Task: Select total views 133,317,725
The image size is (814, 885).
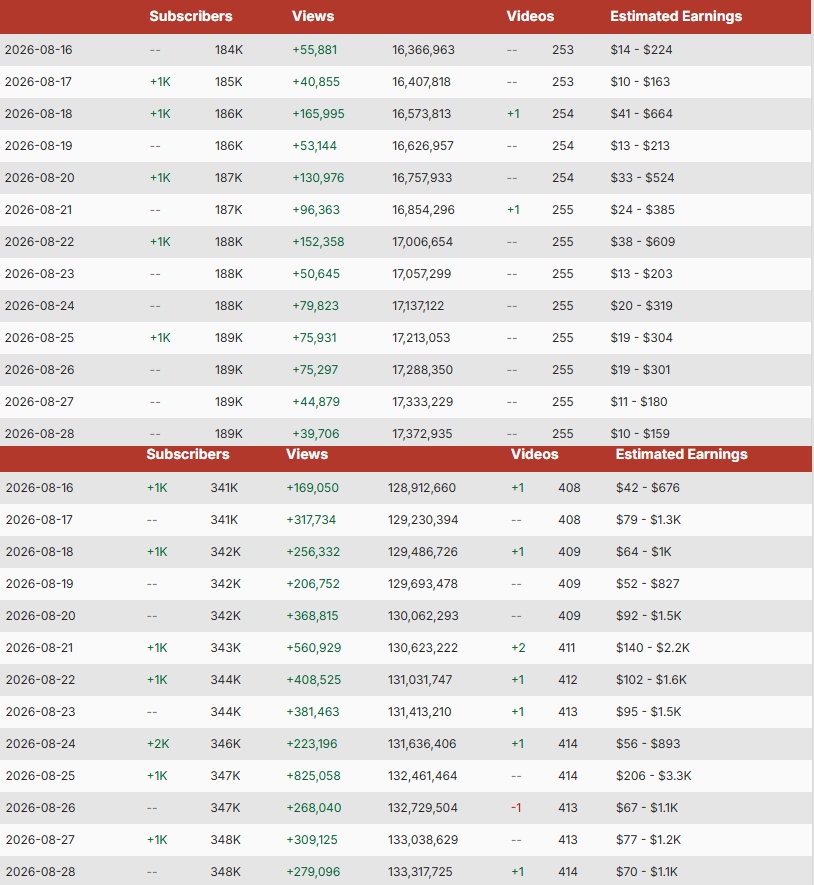Action: 420,872
